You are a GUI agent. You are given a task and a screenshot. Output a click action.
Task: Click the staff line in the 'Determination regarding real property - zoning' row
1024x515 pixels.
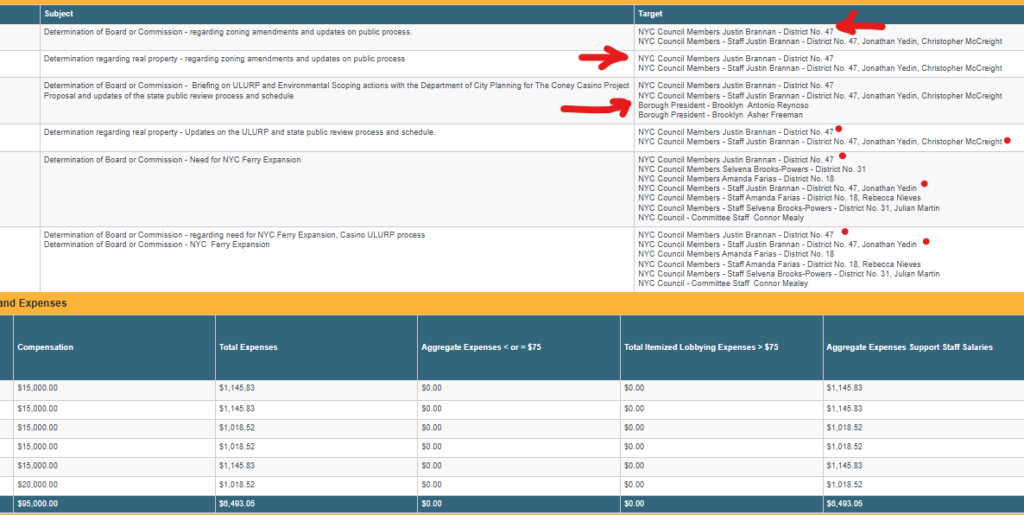coord(820,68)
